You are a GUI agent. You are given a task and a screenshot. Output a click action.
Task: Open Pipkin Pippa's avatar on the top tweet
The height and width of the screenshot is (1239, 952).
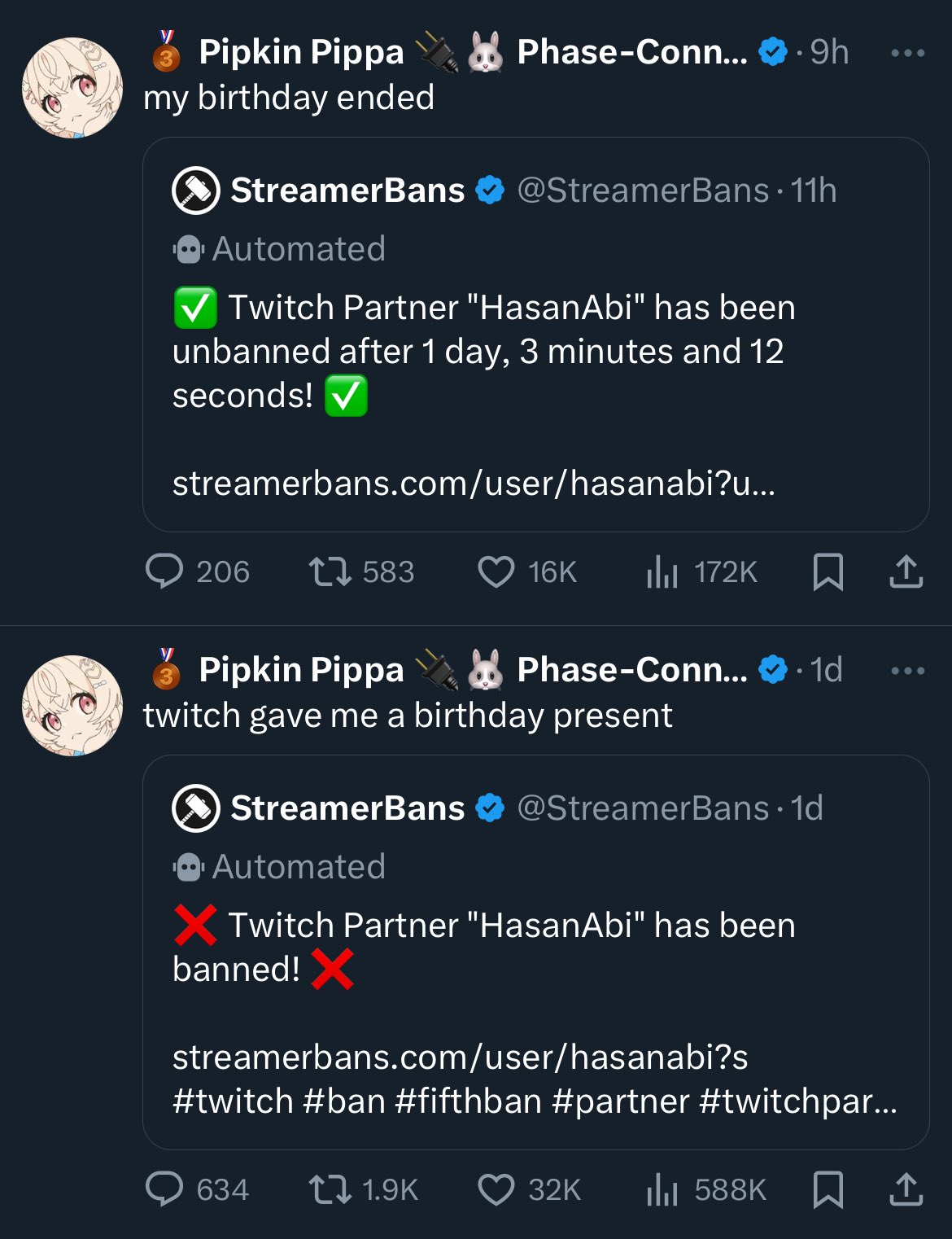point(72,88)
